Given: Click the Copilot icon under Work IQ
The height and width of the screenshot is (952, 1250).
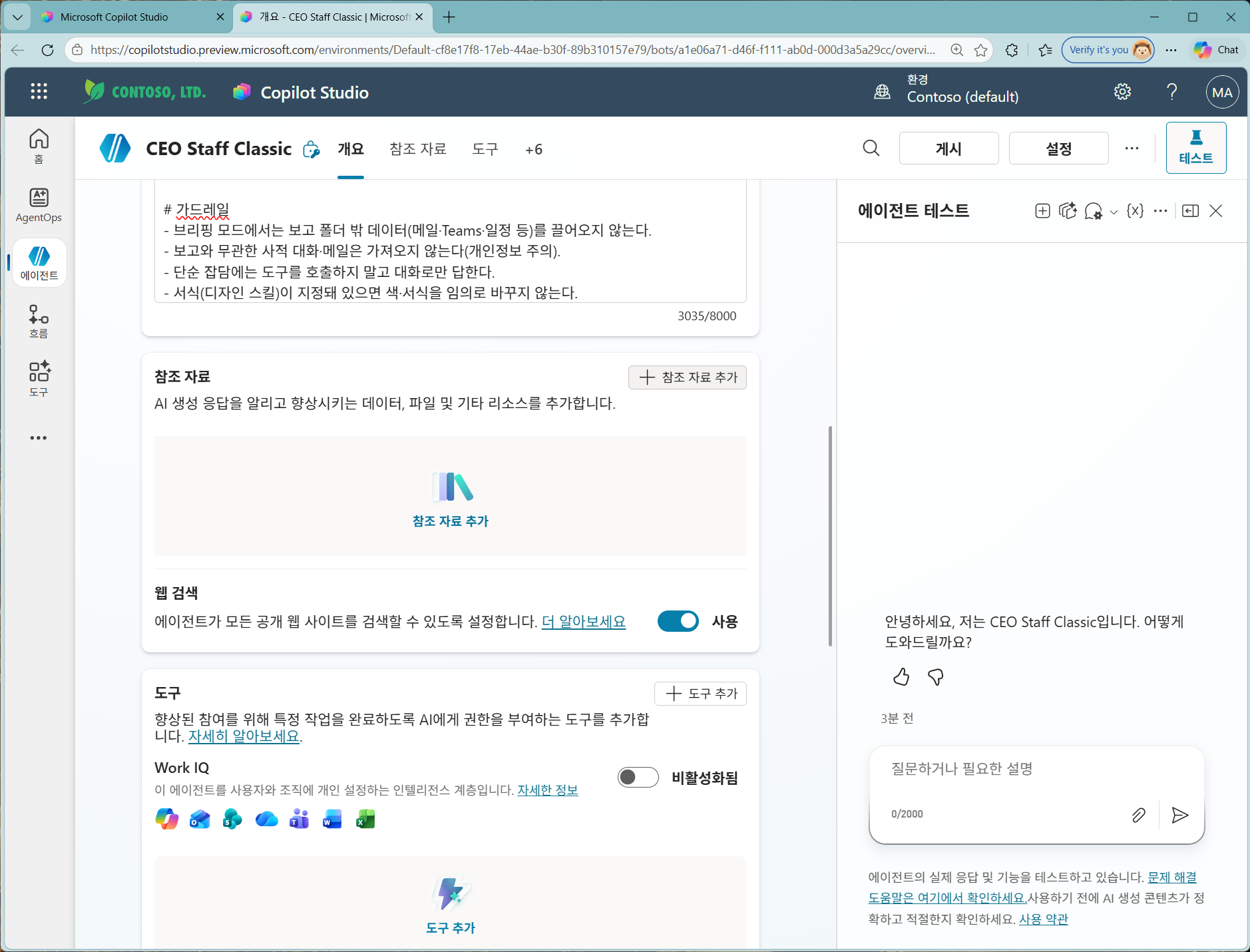Looking at the screenshot, I should click(x=167, y=819).
